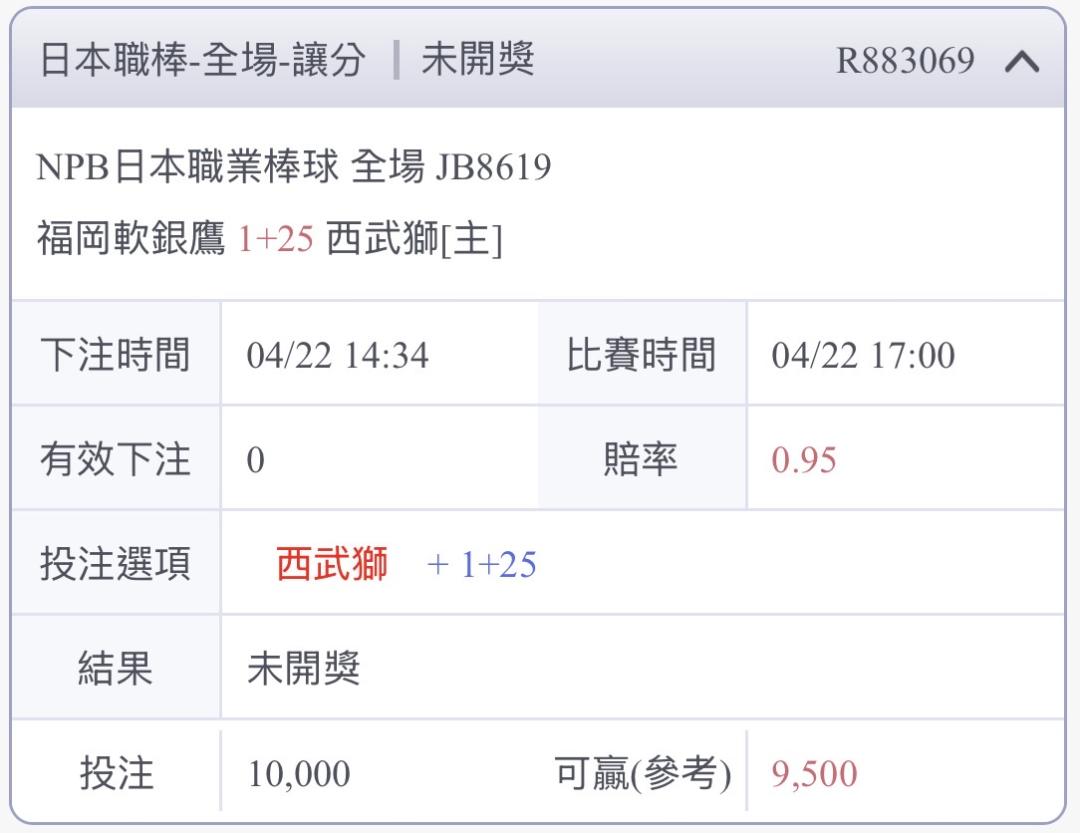This screenshot has width=1080, height=833.
Task: Collapse the bet slip with the chevron
Action: click(1021, 62)
